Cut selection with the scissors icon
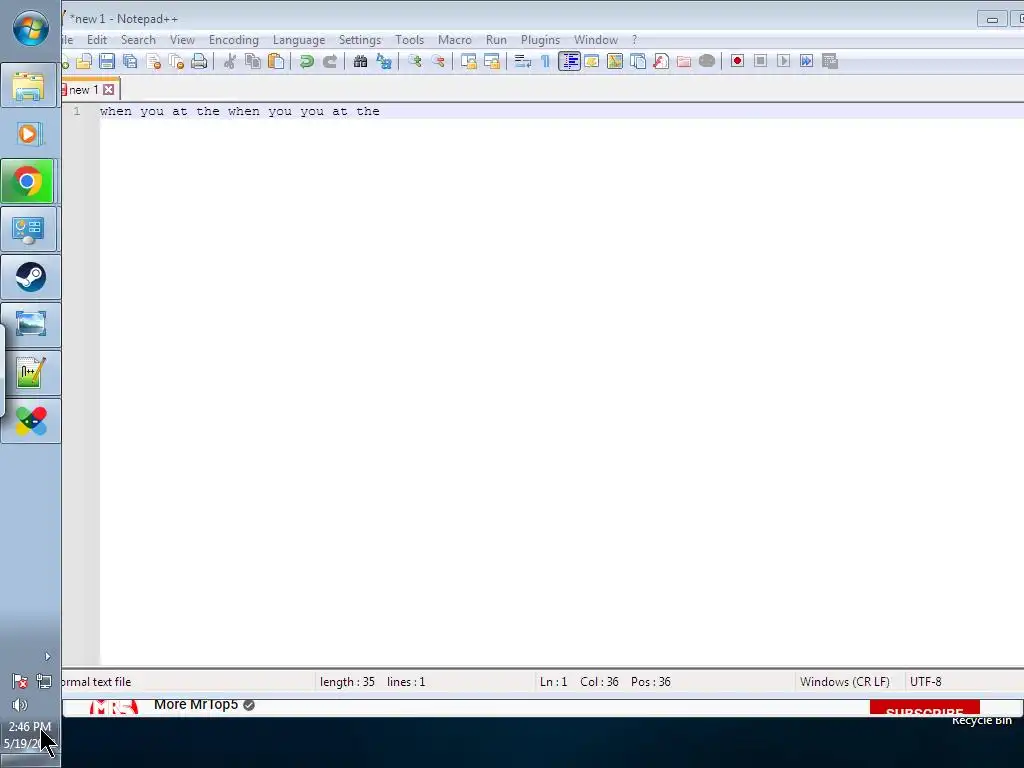 click(x=229, y=61)
